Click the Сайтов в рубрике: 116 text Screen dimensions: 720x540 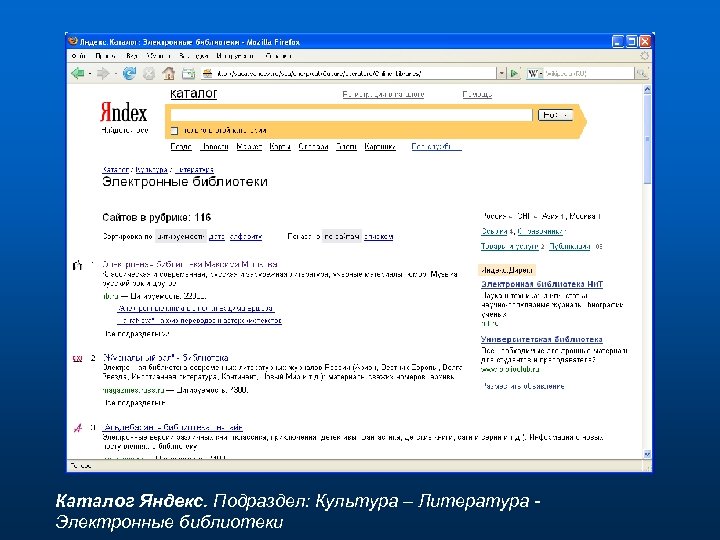[157, 217]
